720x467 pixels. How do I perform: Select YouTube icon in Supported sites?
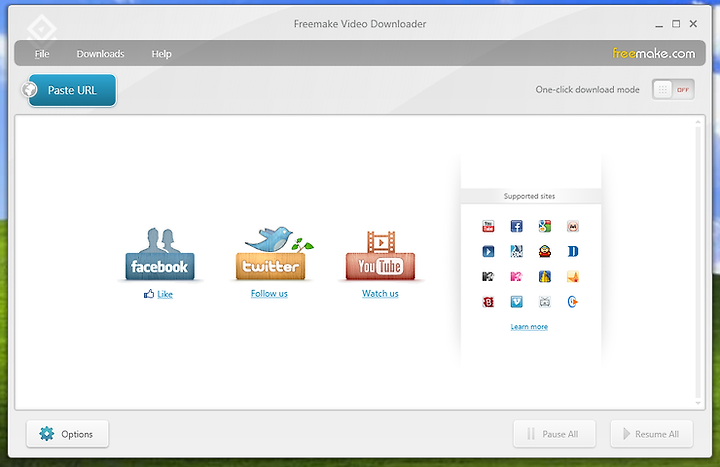tap(488, 226)
